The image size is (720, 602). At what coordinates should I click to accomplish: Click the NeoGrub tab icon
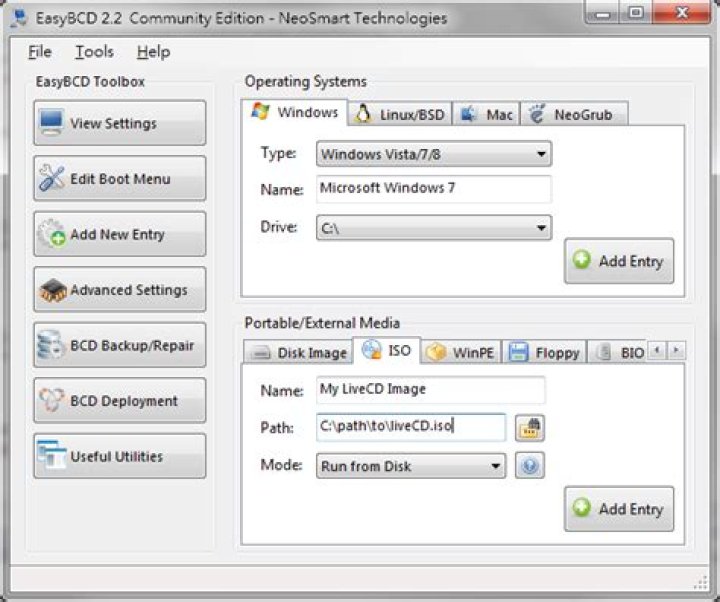tap(536, 113)
